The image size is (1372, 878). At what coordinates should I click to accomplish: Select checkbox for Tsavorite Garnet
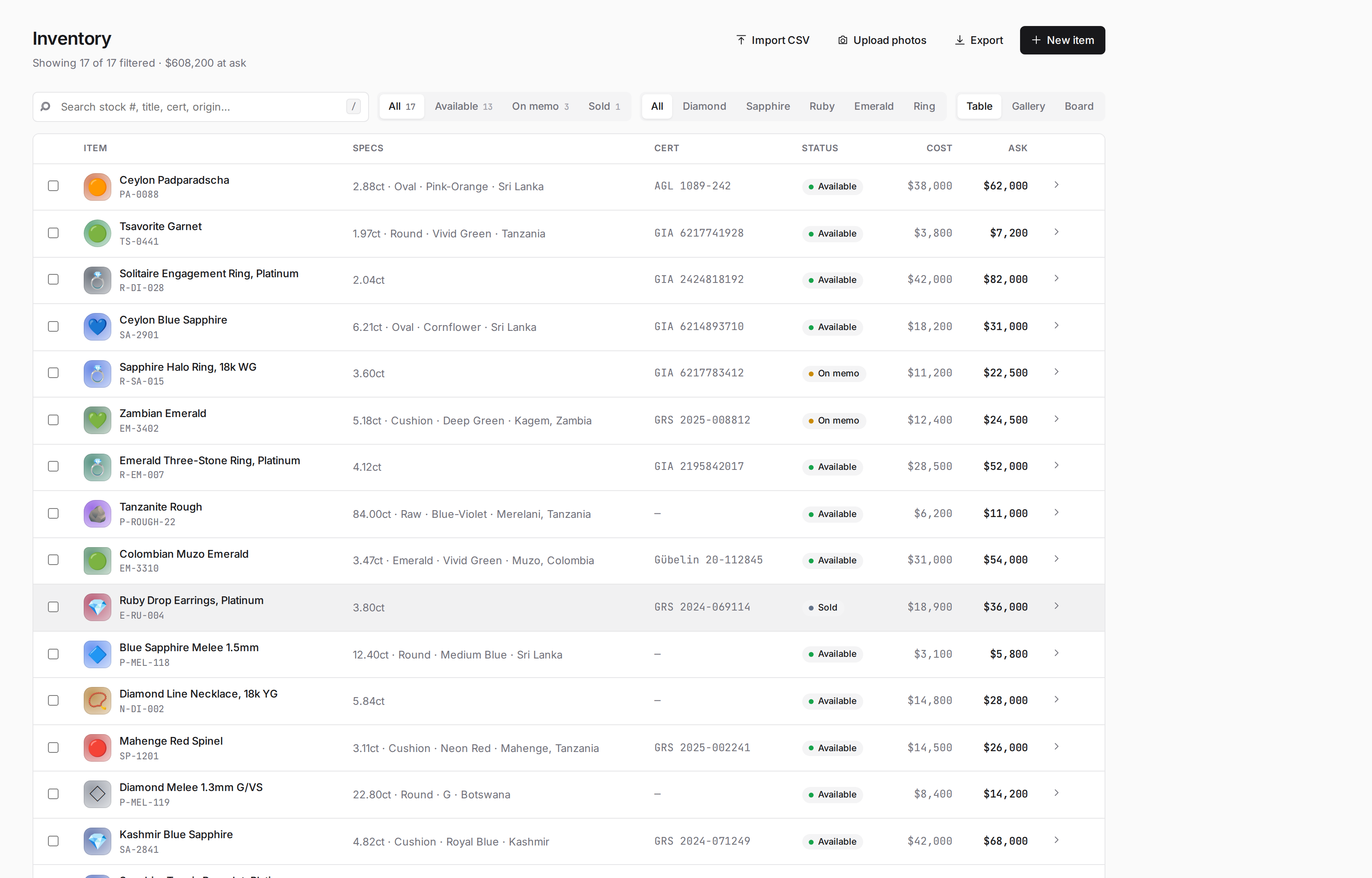(53, 233)
